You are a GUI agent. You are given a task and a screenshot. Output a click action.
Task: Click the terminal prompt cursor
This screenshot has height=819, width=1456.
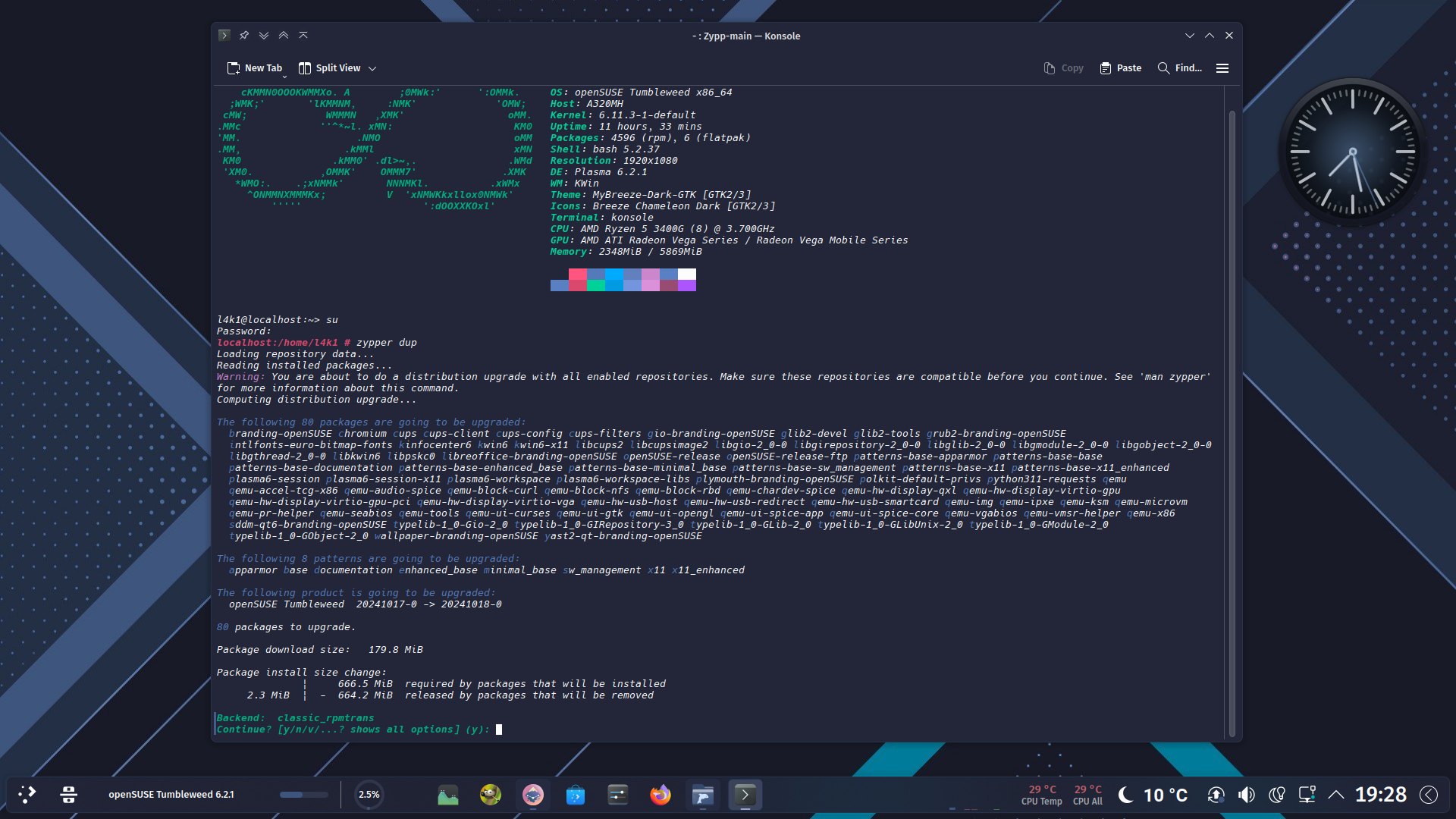click(x=499, y=730)
